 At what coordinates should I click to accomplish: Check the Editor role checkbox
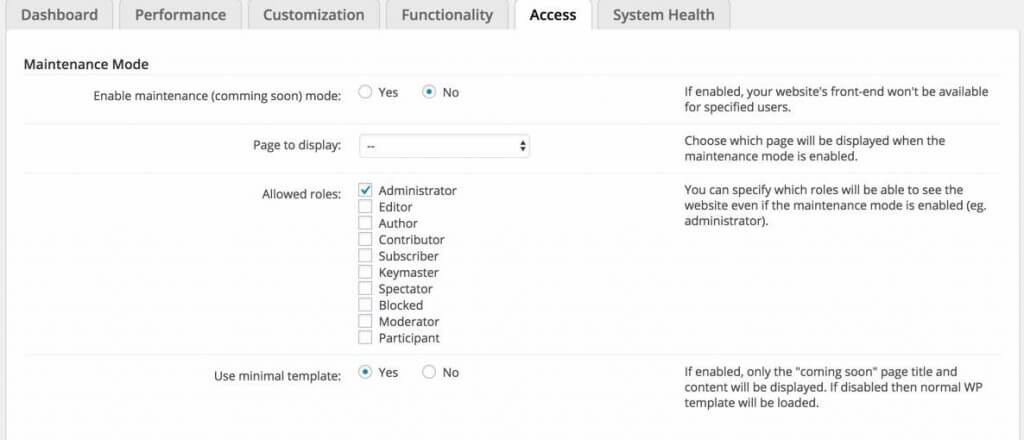pos(366,207)
